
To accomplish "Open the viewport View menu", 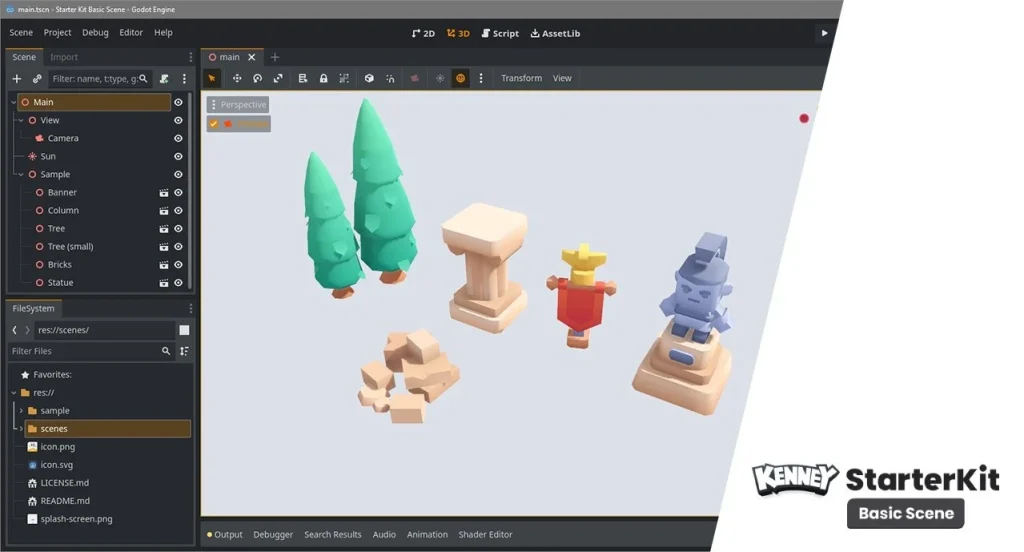I will pos(562,78).
